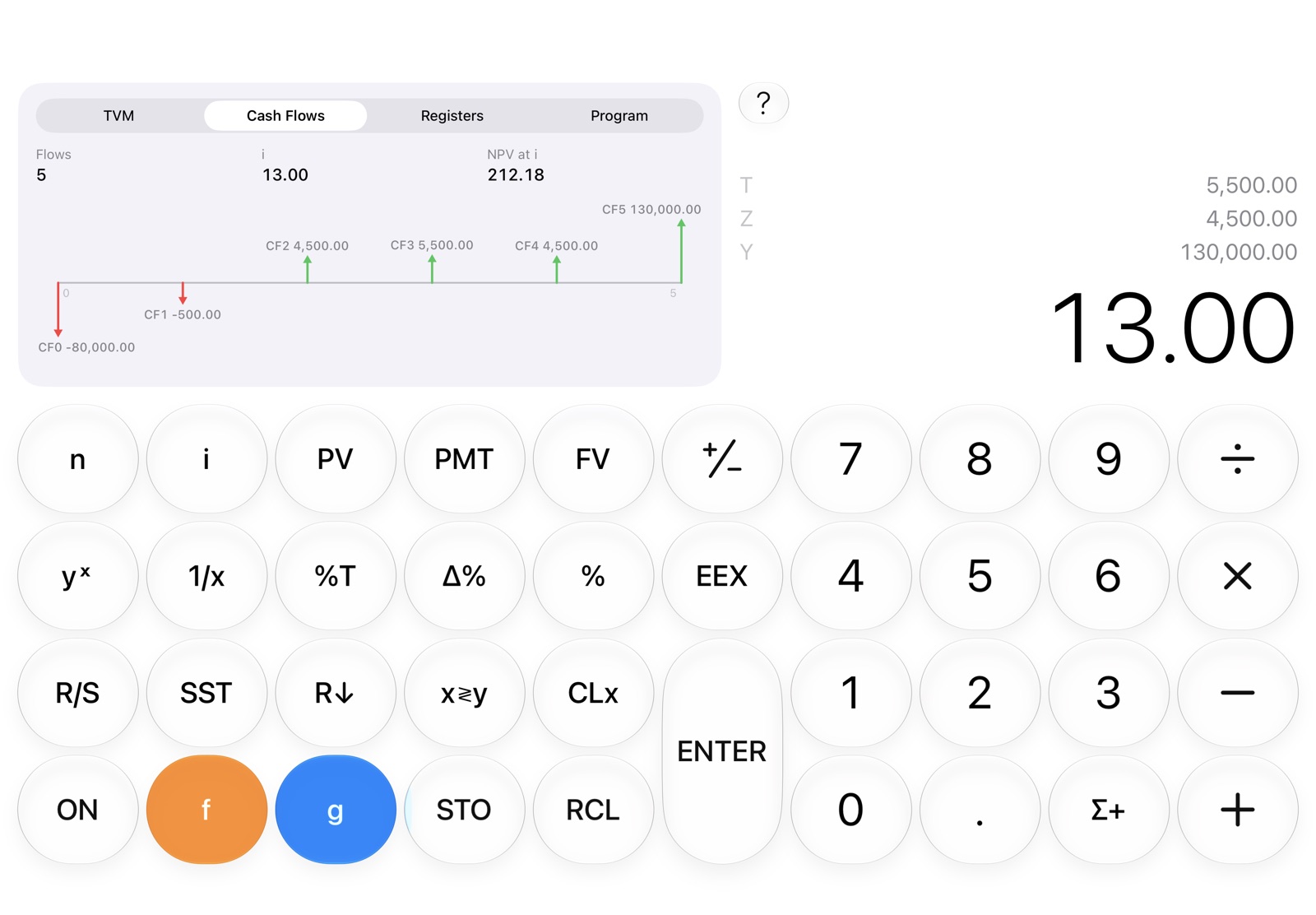Tap the decimal point key
Screen dimensions: 1316x915
pos(980,810)
